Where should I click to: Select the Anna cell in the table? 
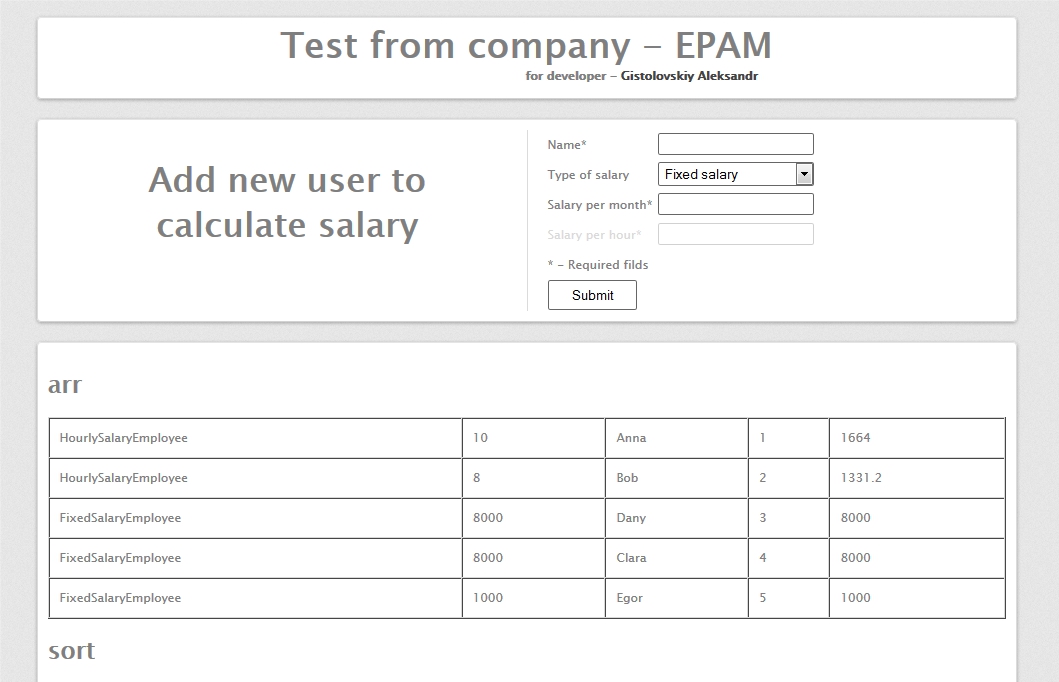[631, 438]
